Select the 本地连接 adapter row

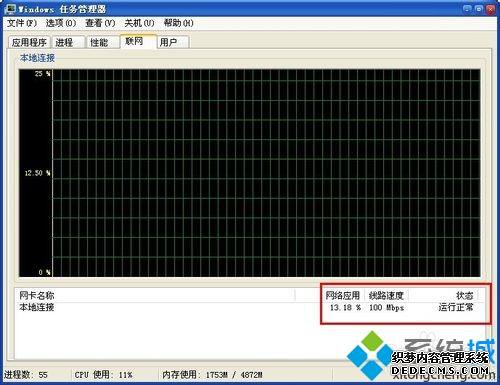248,307
